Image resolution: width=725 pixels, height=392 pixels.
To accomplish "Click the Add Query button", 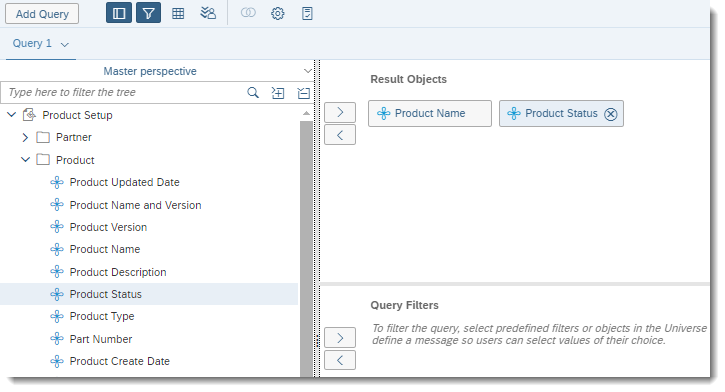I will pos(42,14).
